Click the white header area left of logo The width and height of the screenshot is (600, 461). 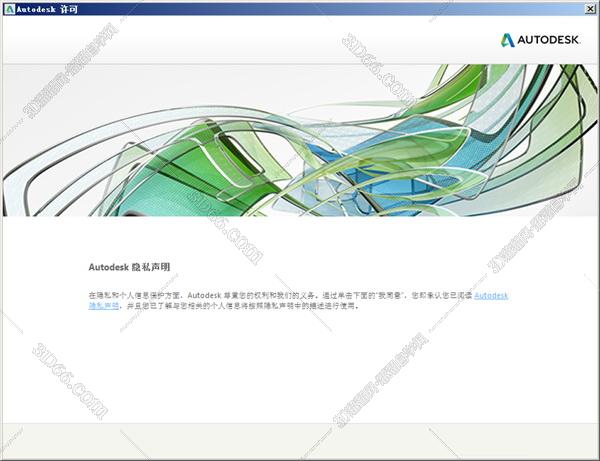[x=250, y=41]
